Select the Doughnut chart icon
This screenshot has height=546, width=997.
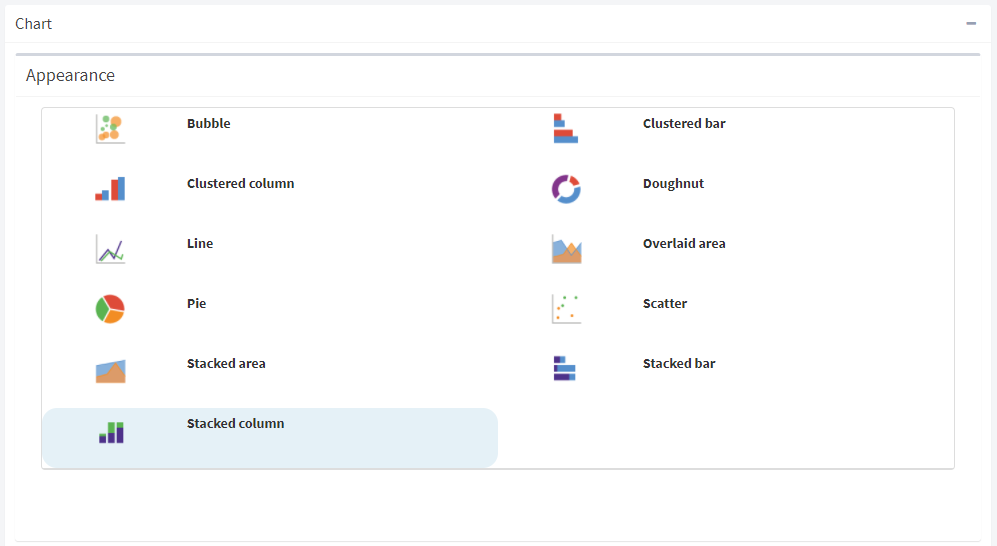566,189
